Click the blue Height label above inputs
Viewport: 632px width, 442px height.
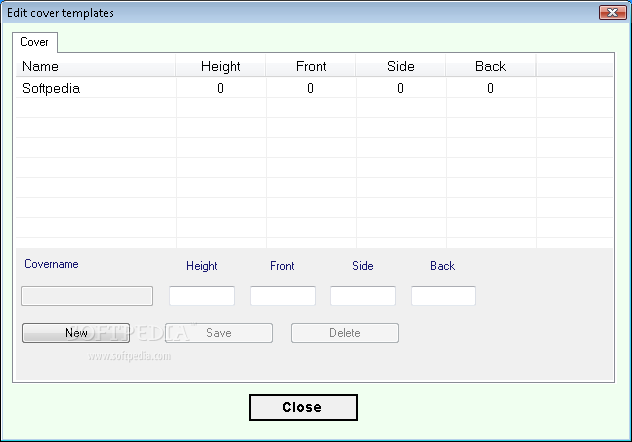click(x=202, y=266)
